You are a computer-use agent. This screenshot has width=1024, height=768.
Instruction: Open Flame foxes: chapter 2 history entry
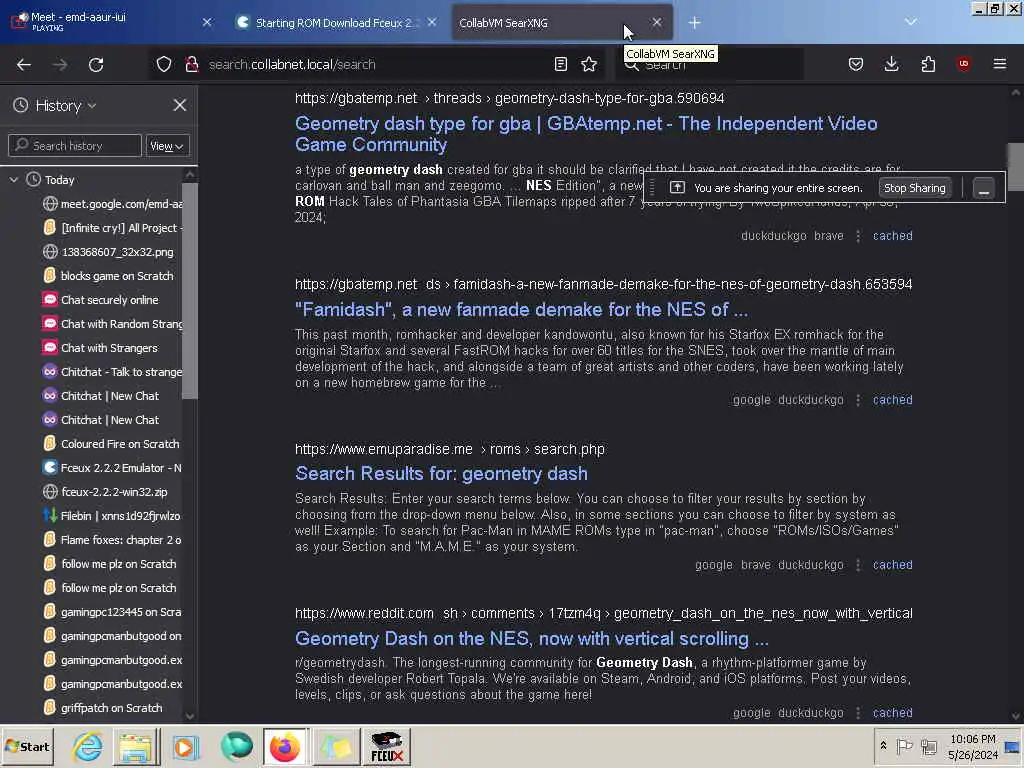tap(113, 540)
